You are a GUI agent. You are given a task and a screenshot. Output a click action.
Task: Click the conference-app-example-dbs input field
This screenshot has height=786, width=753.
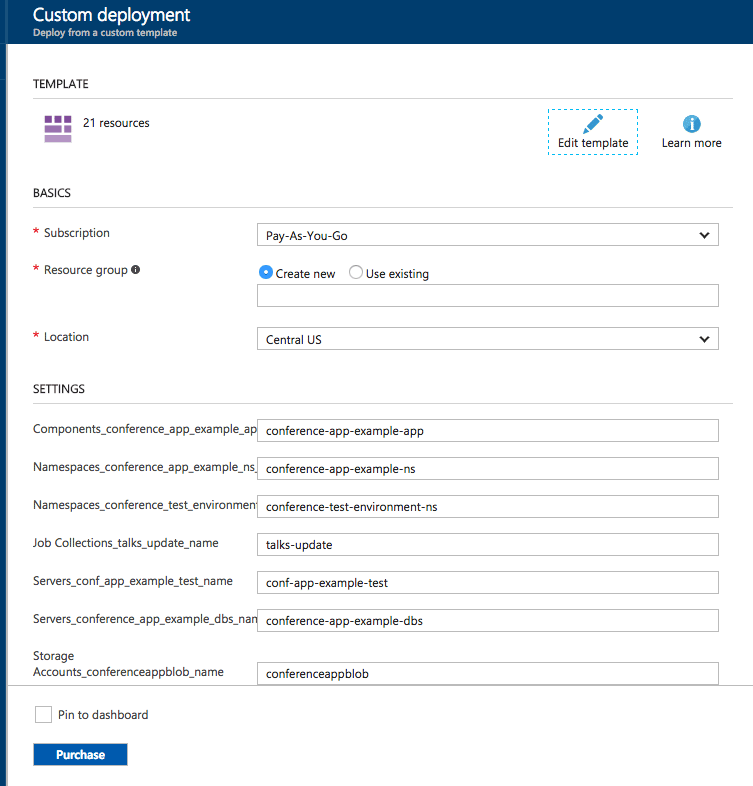click(x=487, y=621)
